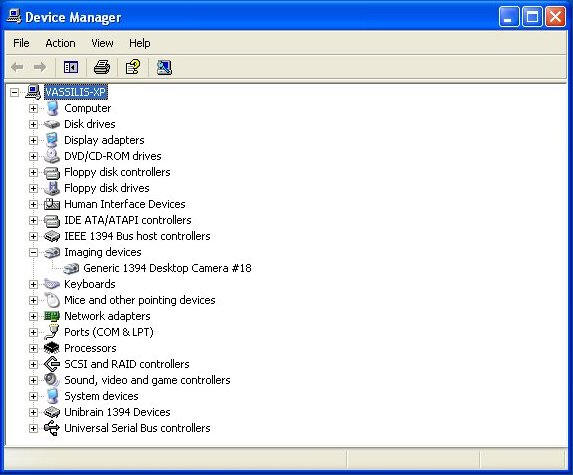Open the Action menu
The height and width of the screenshot is (475, 573).
point(60,43)
